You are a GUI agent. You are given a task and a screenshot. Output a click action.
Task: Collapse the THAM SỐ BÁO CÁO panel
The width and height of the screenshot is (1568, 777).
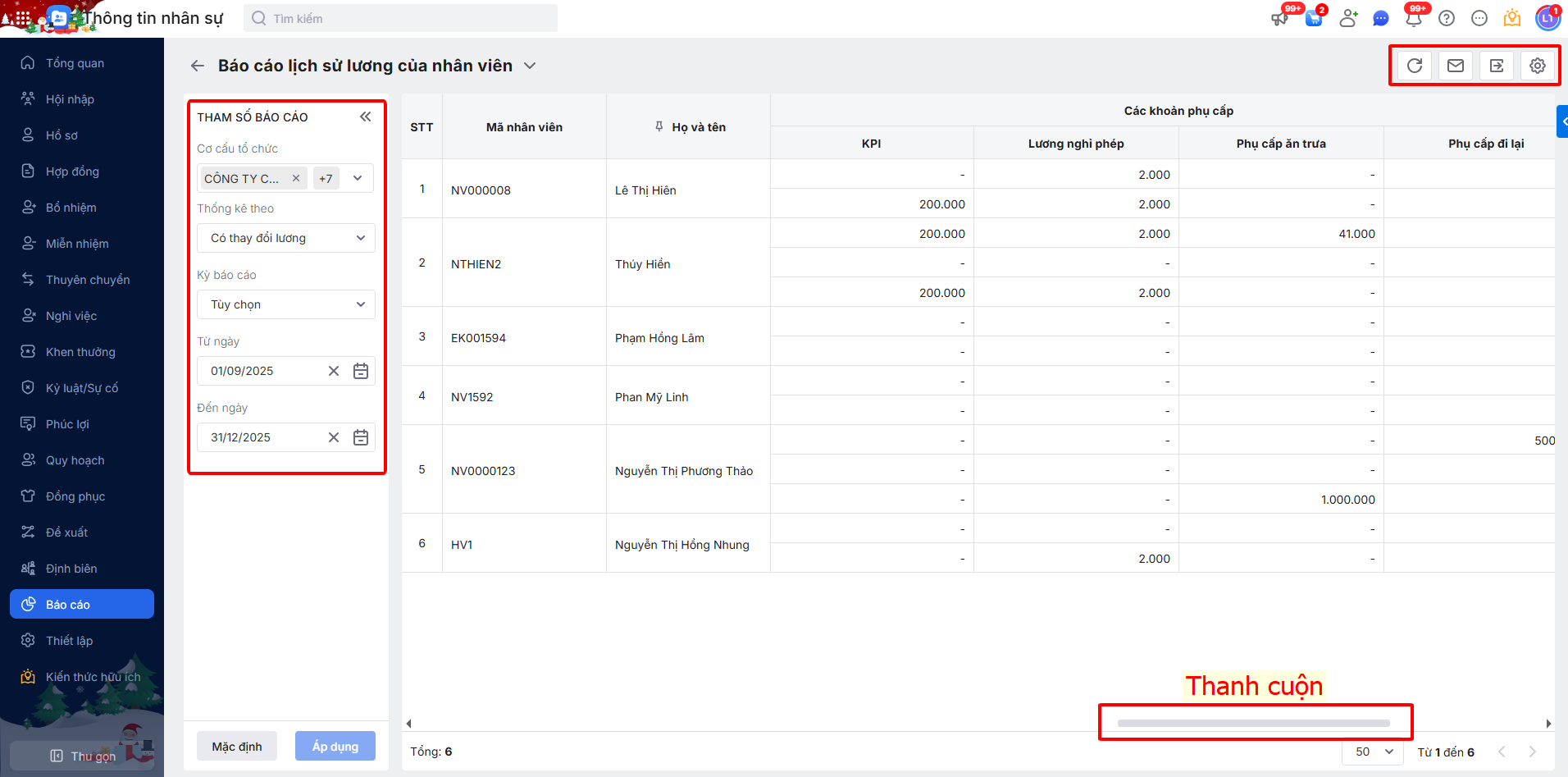point(366,117)
